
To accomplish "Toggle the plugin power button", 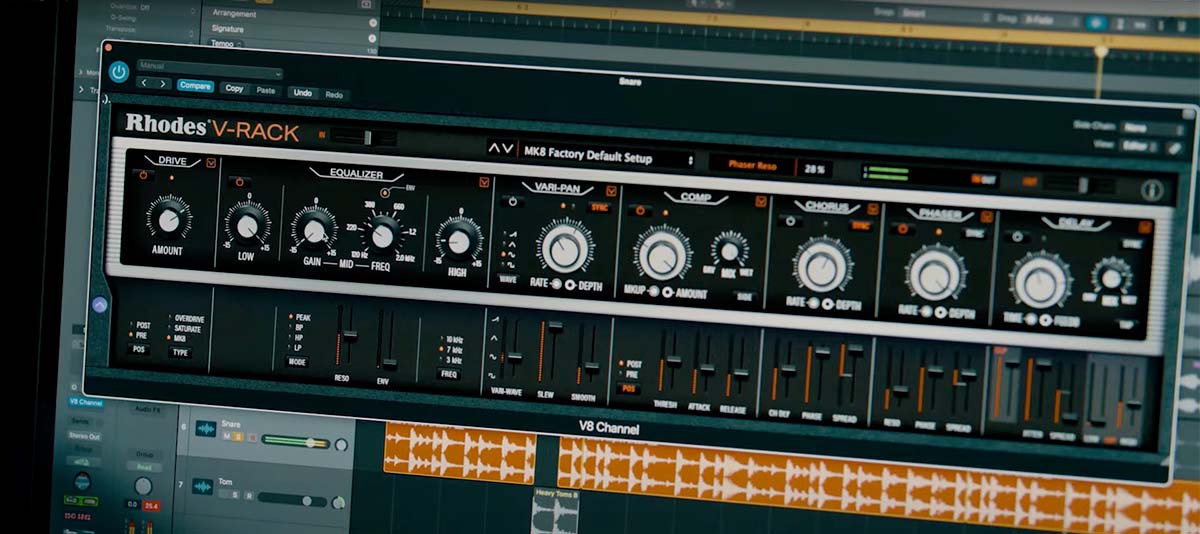I will pos(119,72).
